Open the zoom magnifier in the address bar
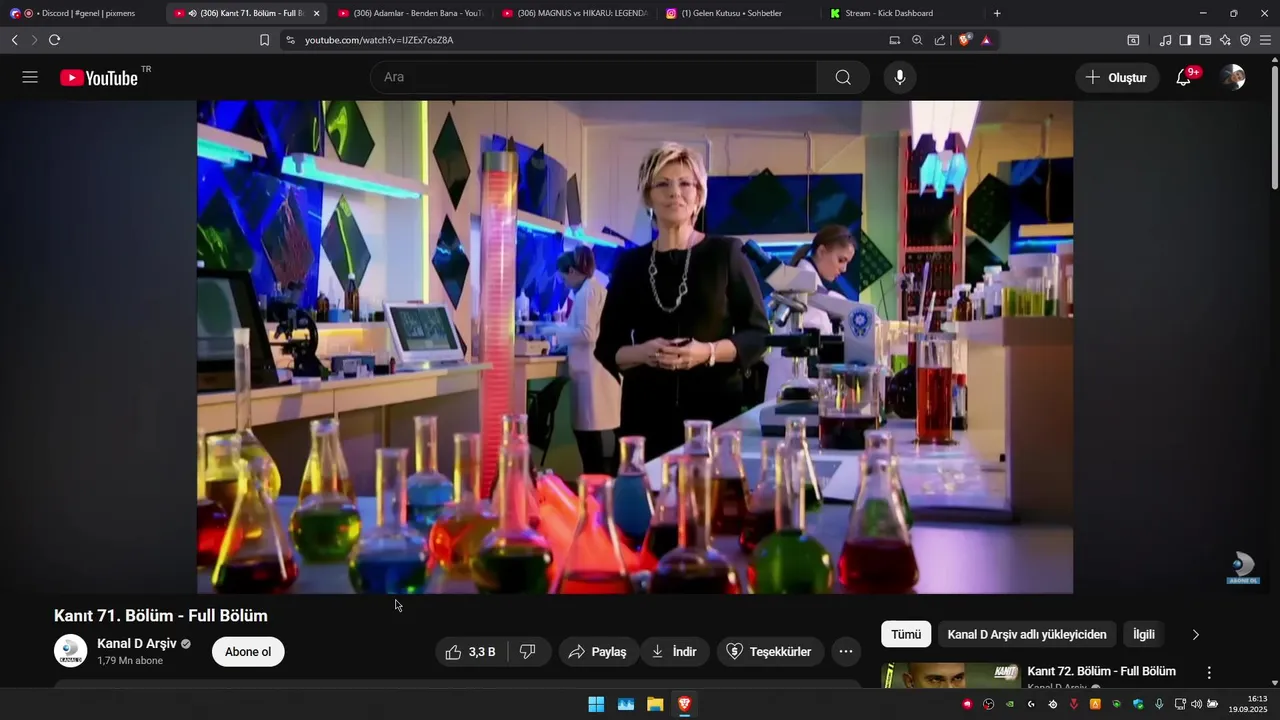The image size is (1280, 720). point(917,40)
